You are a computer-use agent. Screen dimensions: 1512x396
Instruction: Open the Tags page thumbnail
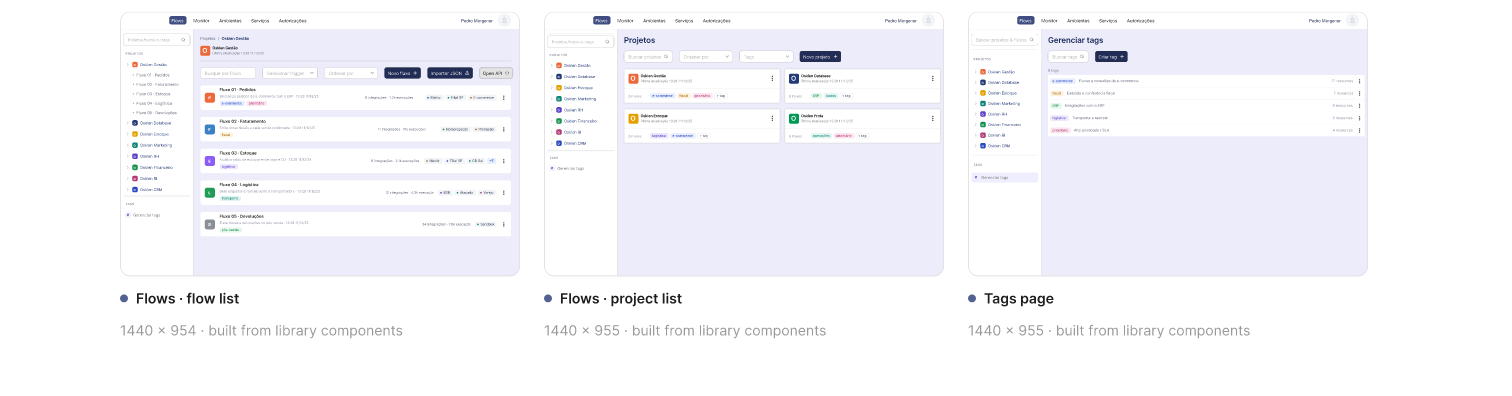click(x=1168, y=144)
